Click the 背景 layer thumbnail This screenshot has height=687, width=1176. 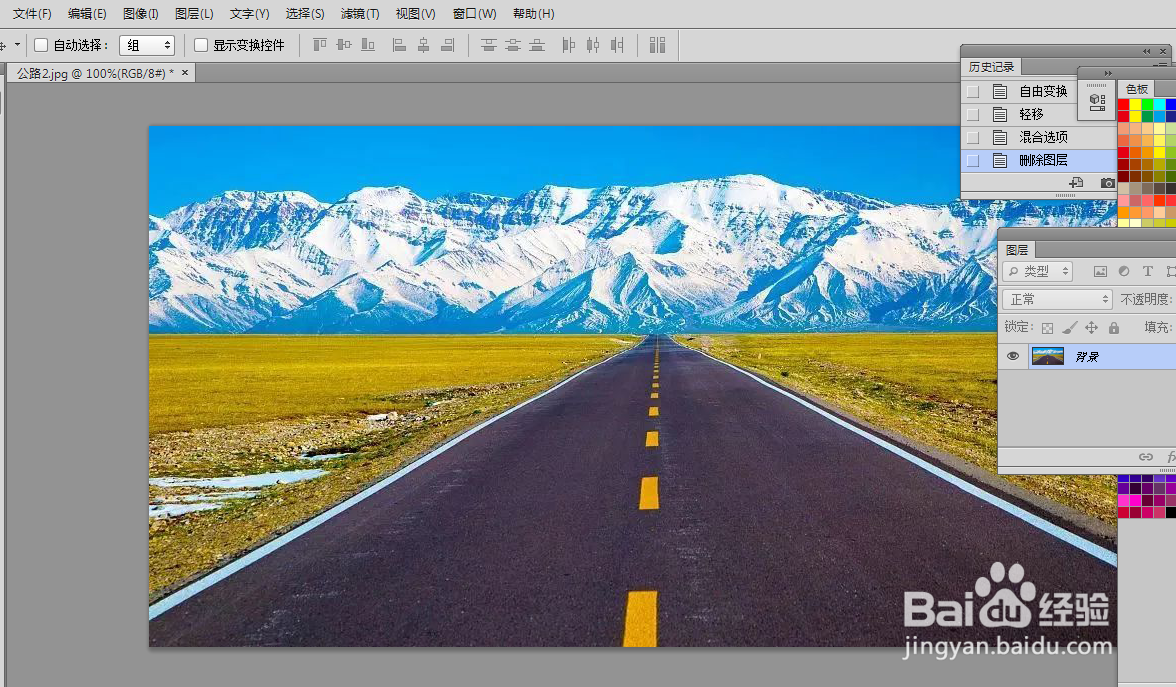coord(1048,356)
